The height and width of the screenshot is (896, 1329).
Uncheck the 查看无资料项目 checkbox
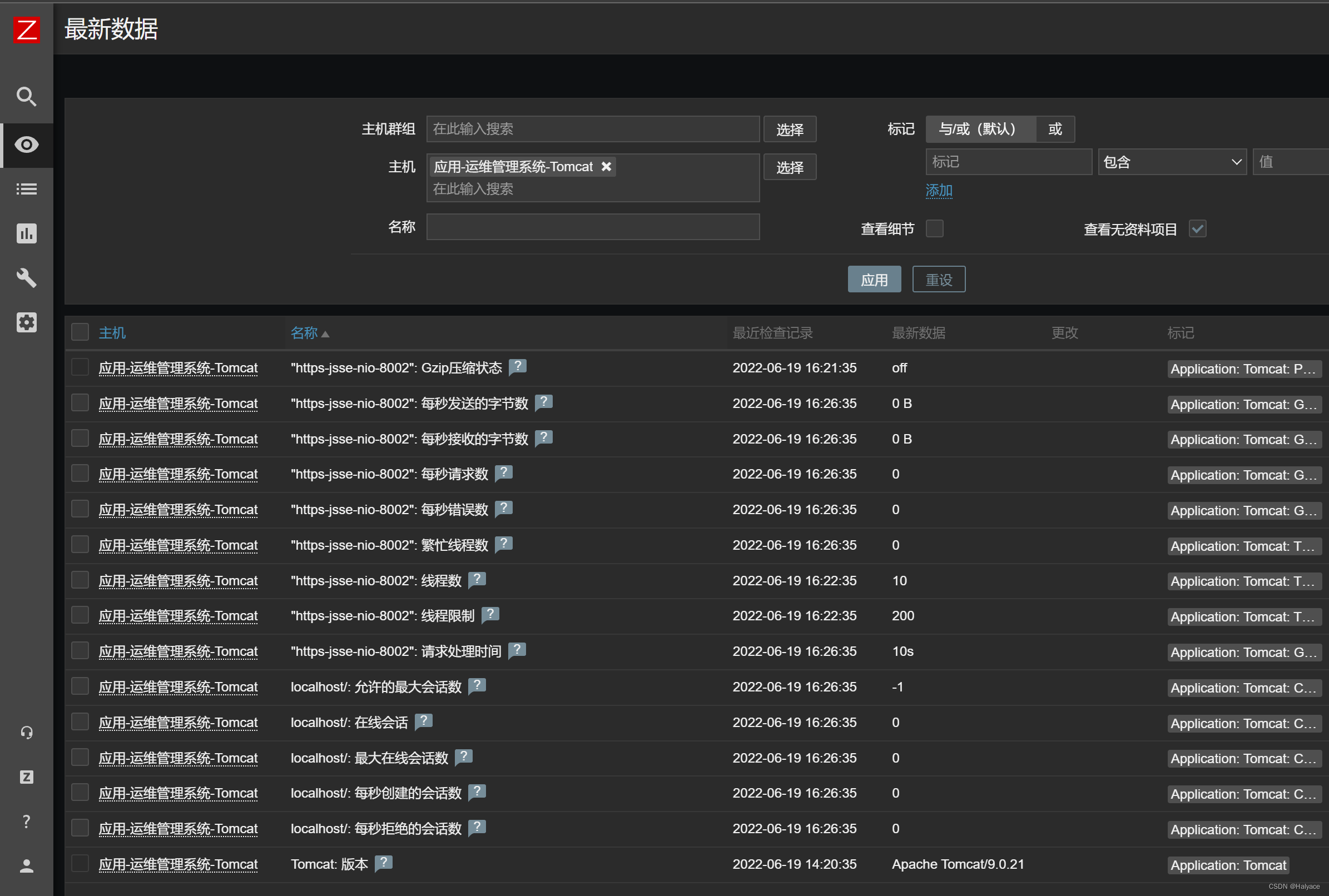coord(1197,228)
